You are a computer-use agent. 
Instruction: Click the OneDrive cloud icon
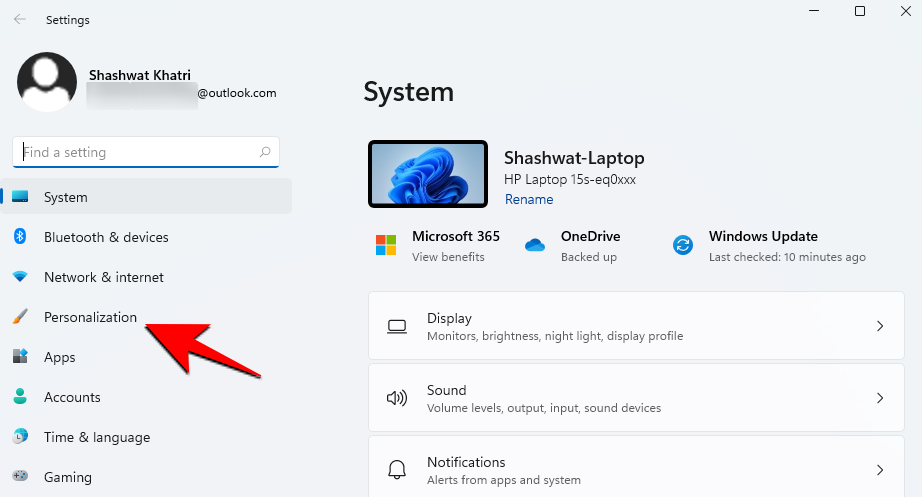[x=535, y=245]
